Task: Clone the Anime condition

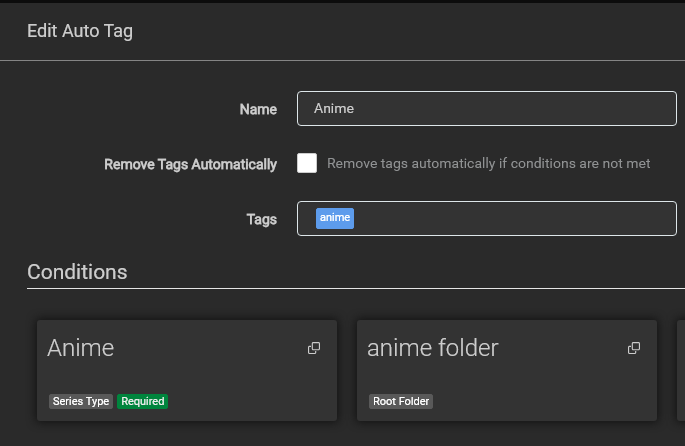Action: [314, 348]
